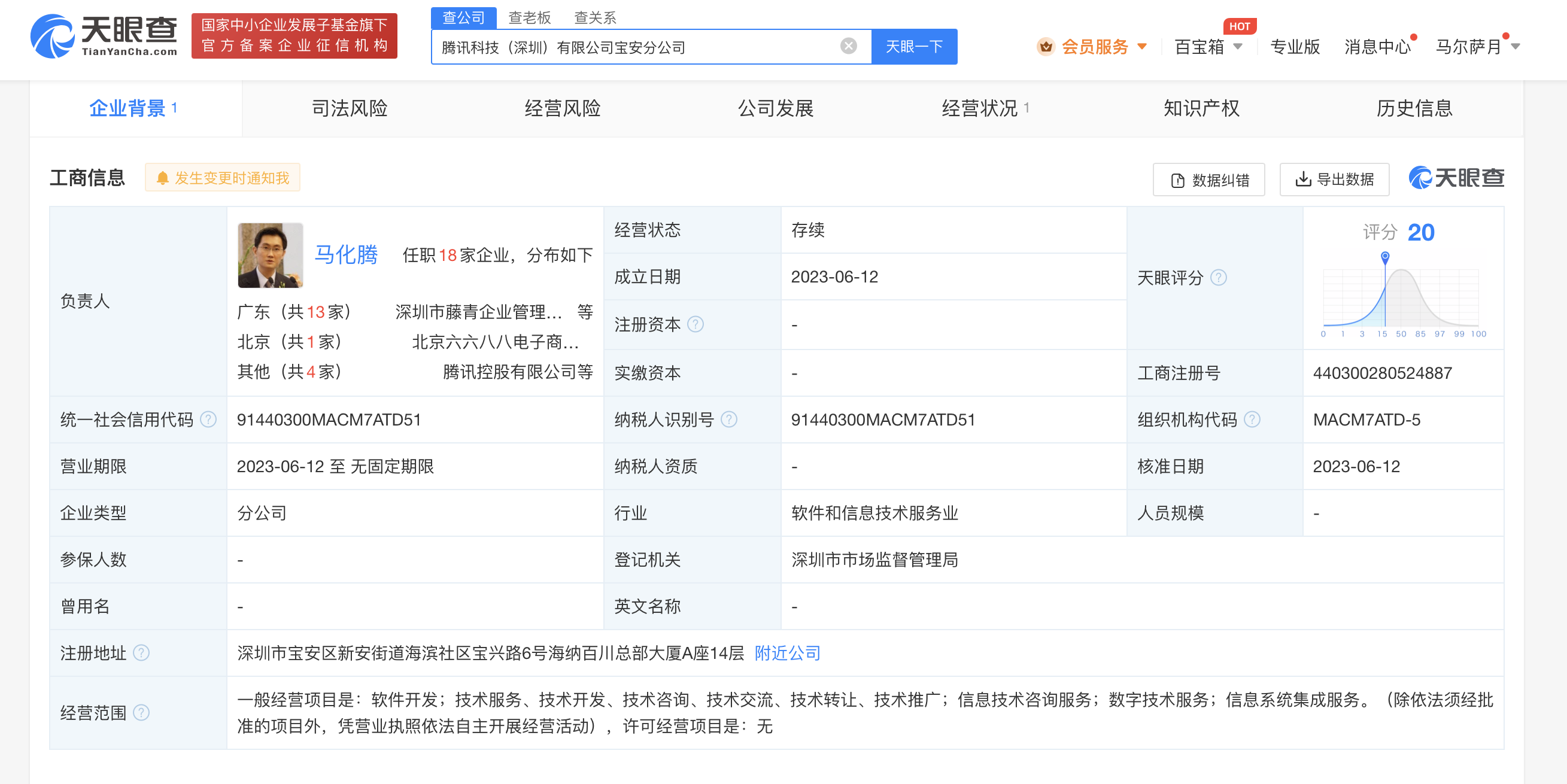This screenshot has width=1567, height=784.
Task: Switch to the 公司发展 tab
Action: tap(776, 108)
